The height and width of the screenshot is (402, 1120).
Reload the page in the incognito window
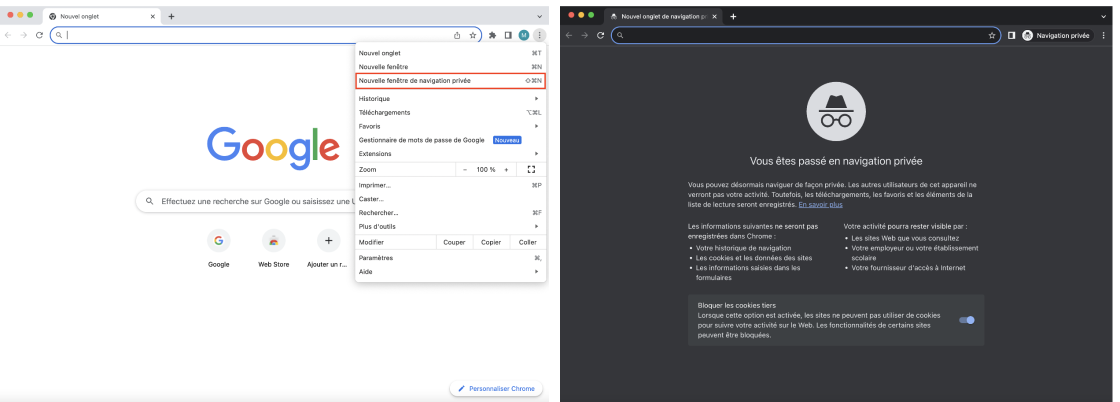coord(601,35)
